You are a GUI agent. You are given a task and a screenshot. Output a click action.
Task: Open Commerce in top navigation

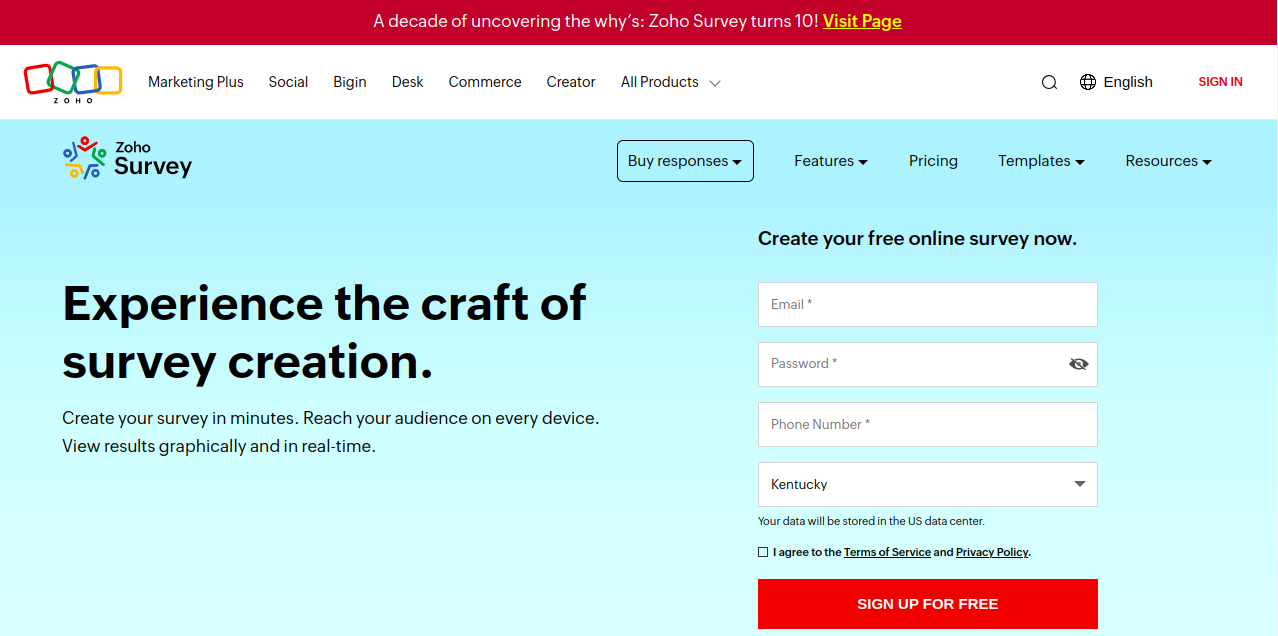click(485, 82)
